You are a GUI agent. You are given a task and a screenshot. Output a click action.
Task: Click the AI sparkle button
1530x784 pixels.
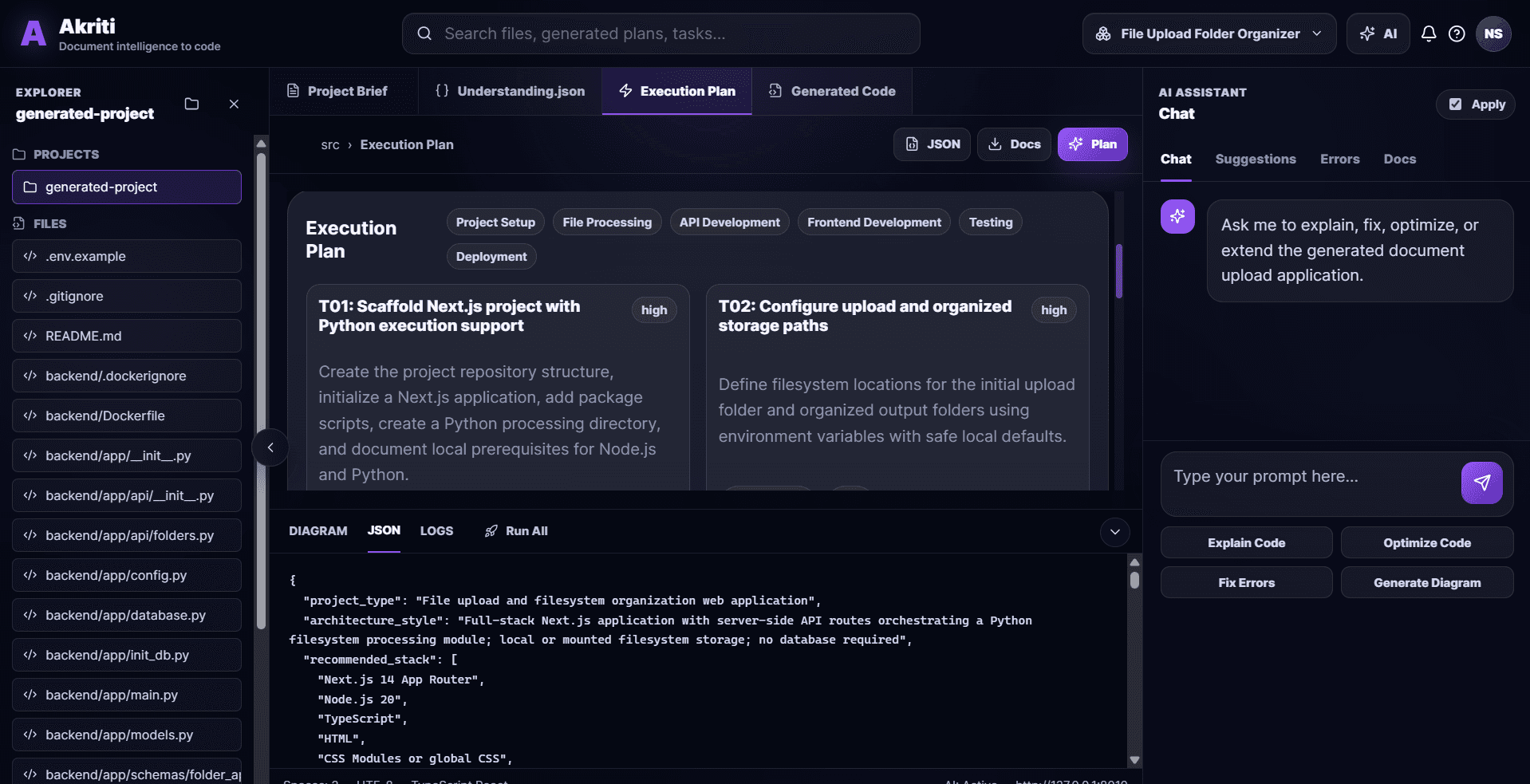[x=1378, y=33]
